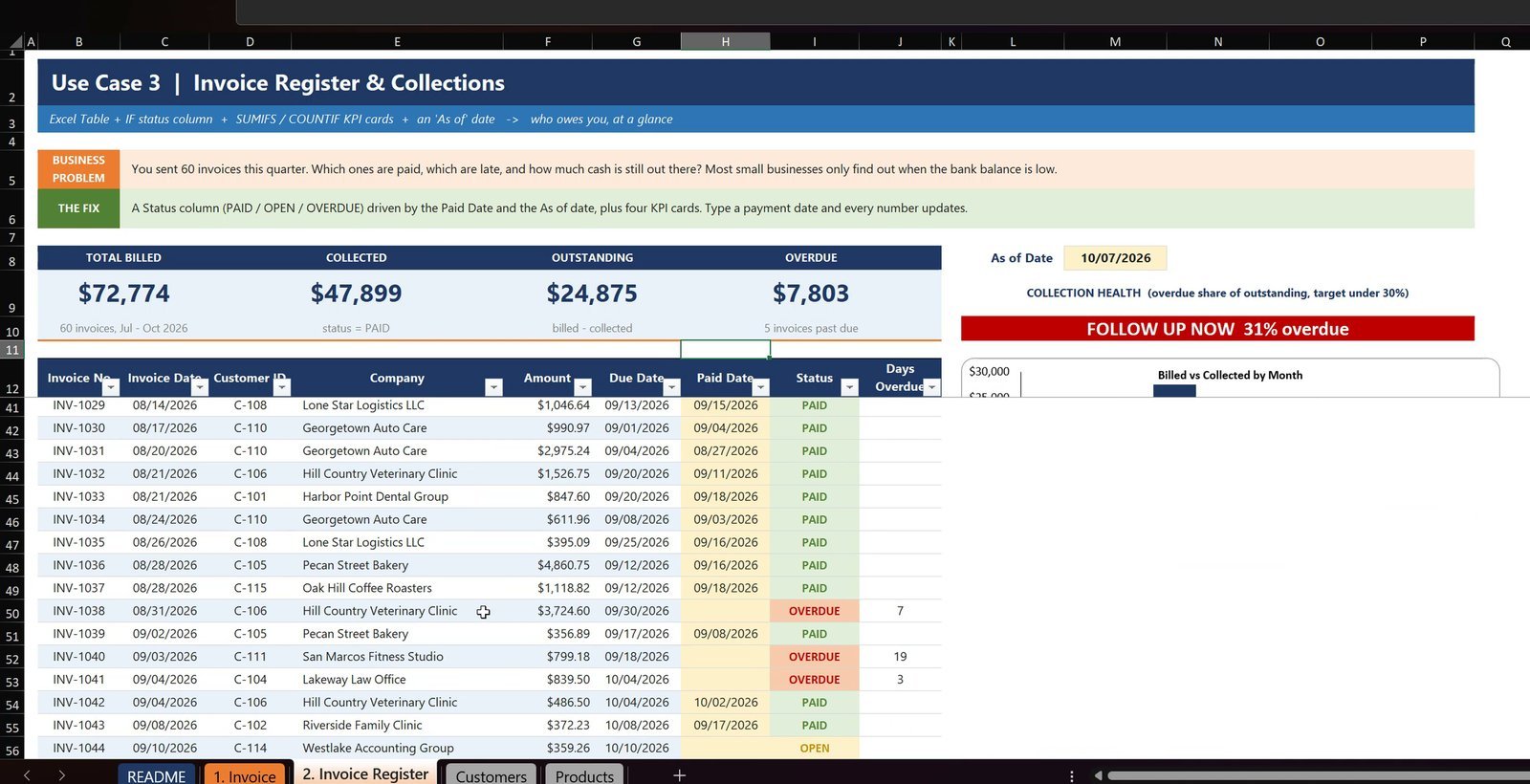Open the Due Date filter dropdown

pos(671,387)
